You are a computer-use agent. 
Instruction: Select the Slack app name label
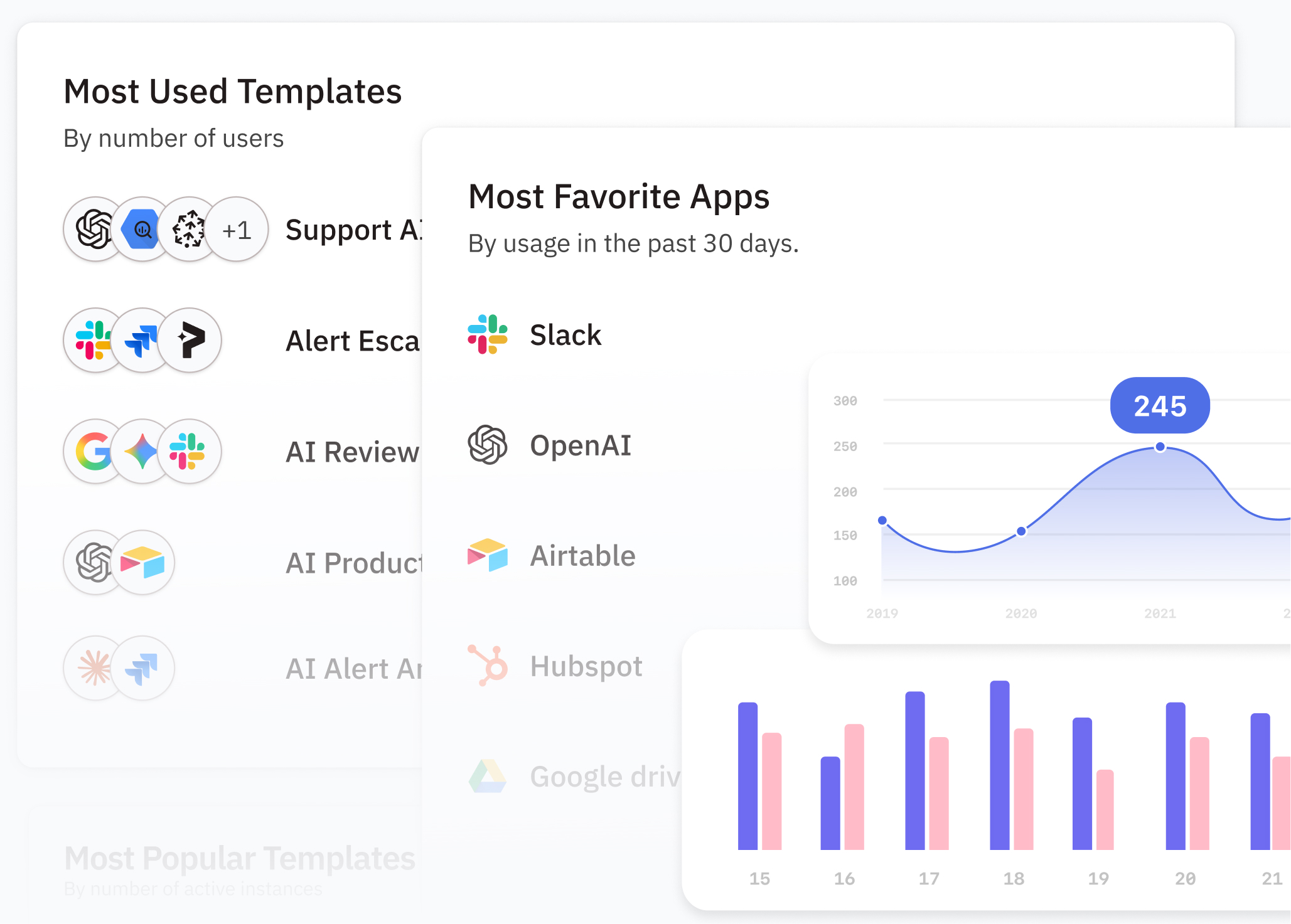tap(565, 335)
